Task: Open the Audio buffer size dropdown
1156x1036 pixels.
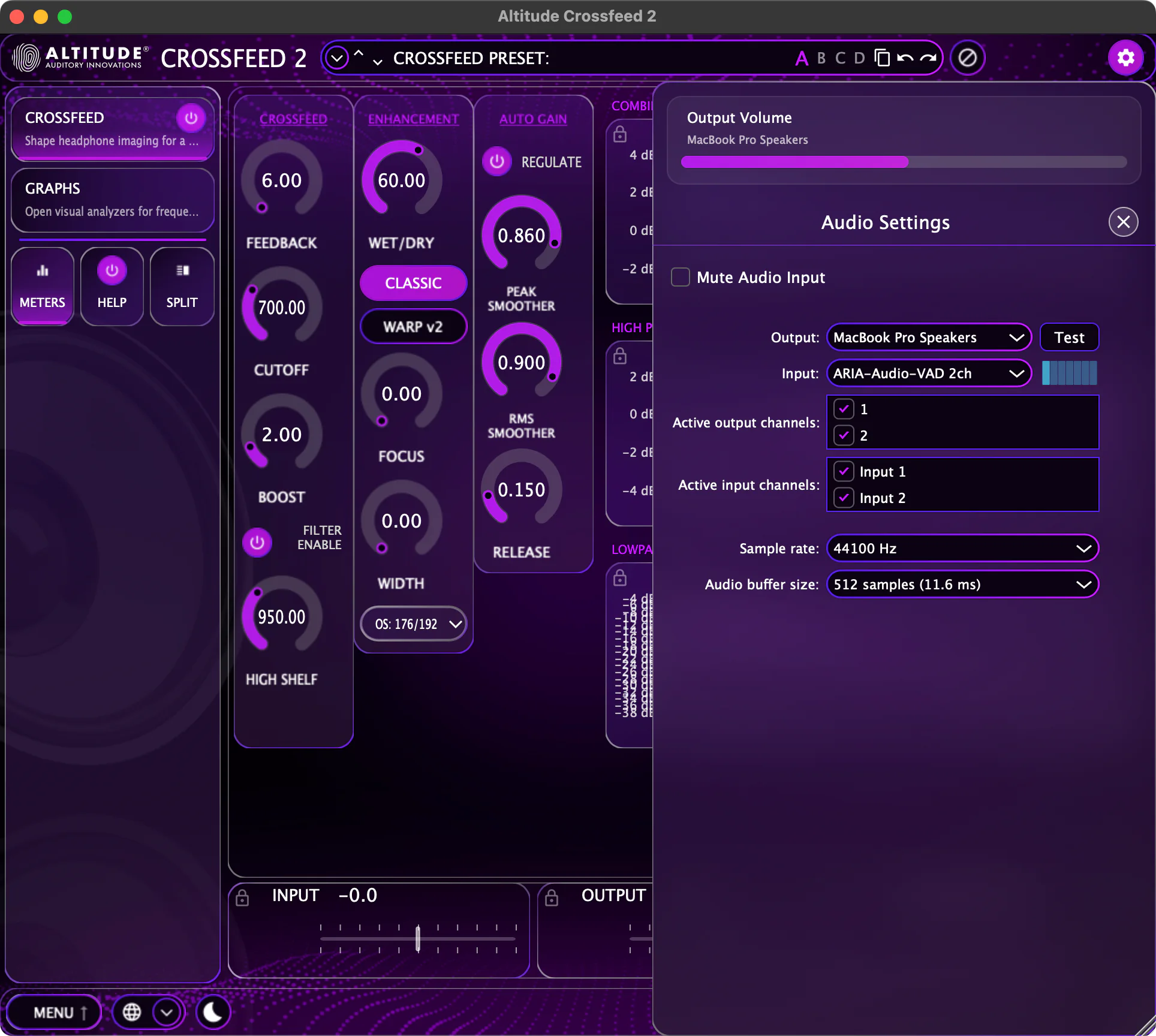Action: coord(962,585)
